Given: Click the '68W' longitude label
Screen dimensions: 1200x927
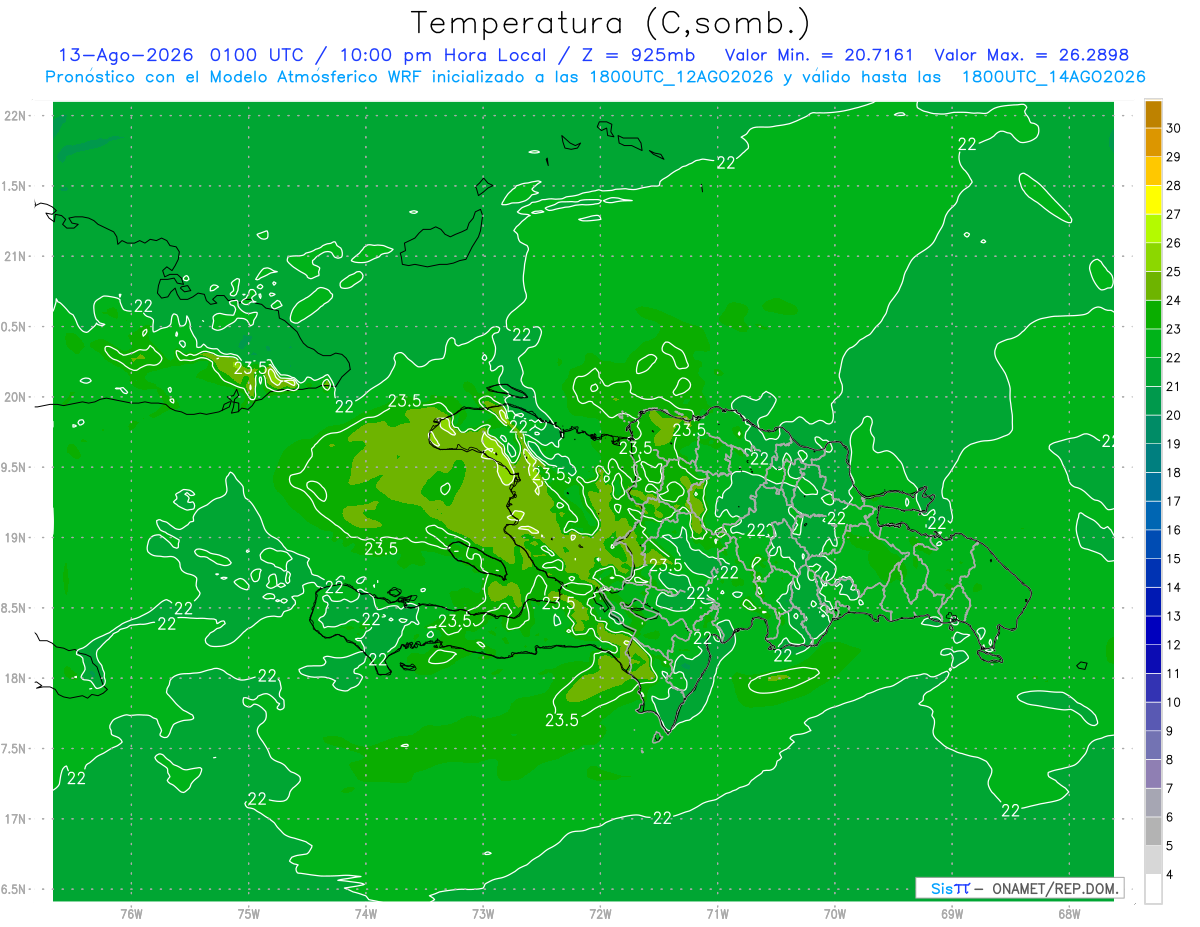Looking at the screenshot, I should pyautogui.click(x=1069, y=914).
